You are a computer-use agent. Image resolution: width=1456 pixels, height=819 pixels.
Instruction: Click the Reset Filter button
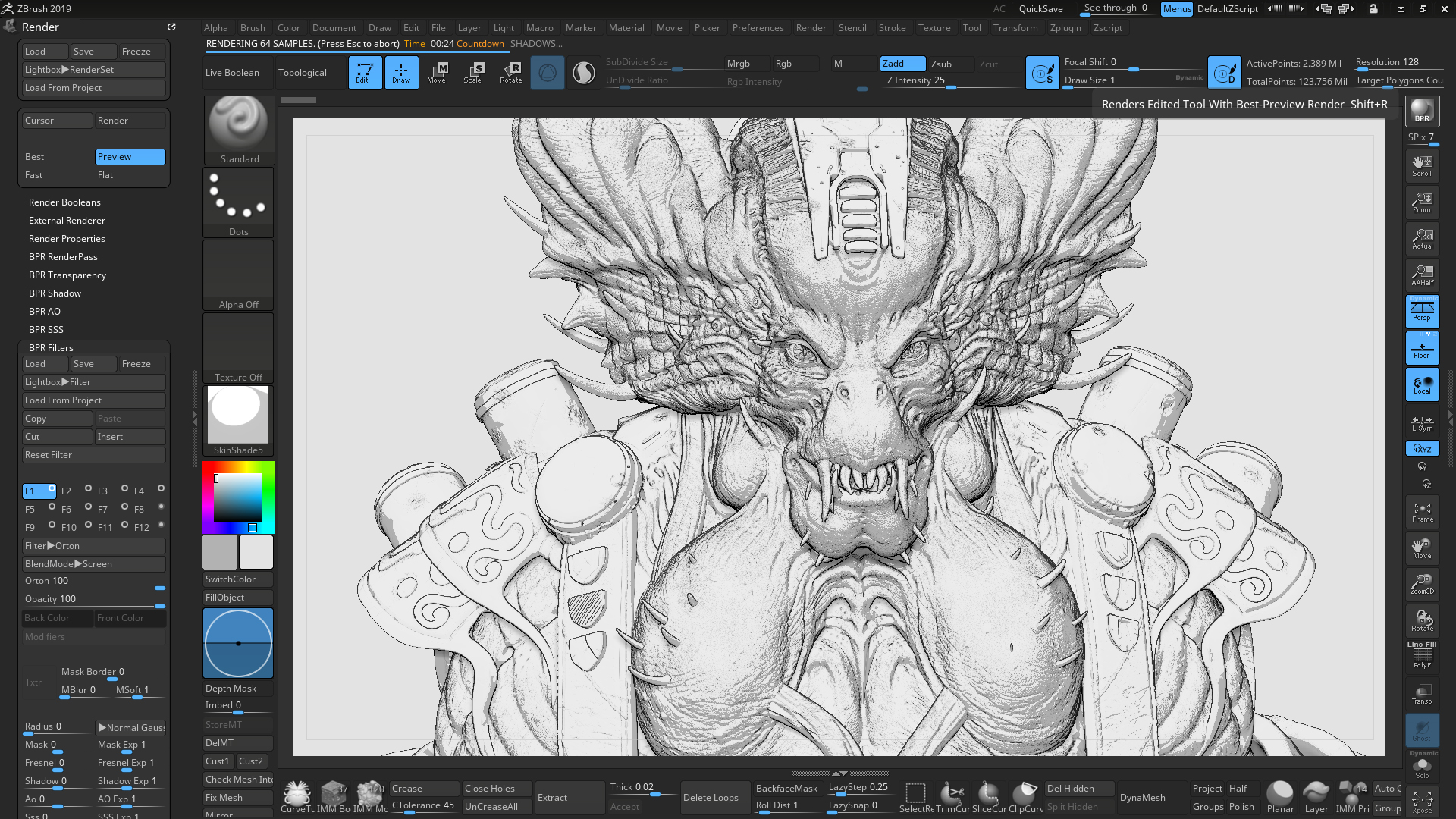(94, 455)
